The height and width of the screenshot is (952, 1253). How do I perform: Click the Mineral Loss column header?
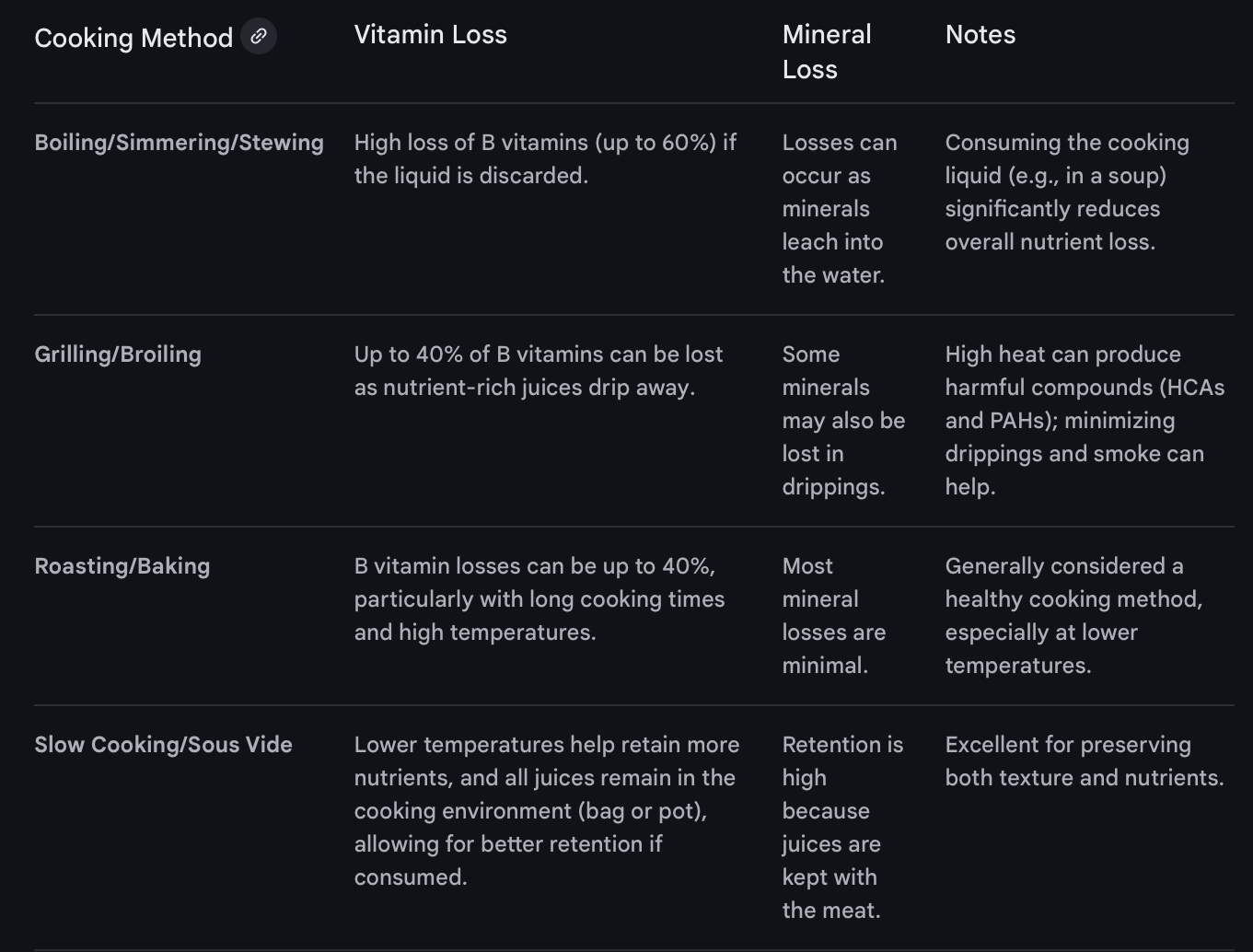(x=826, y=52)
